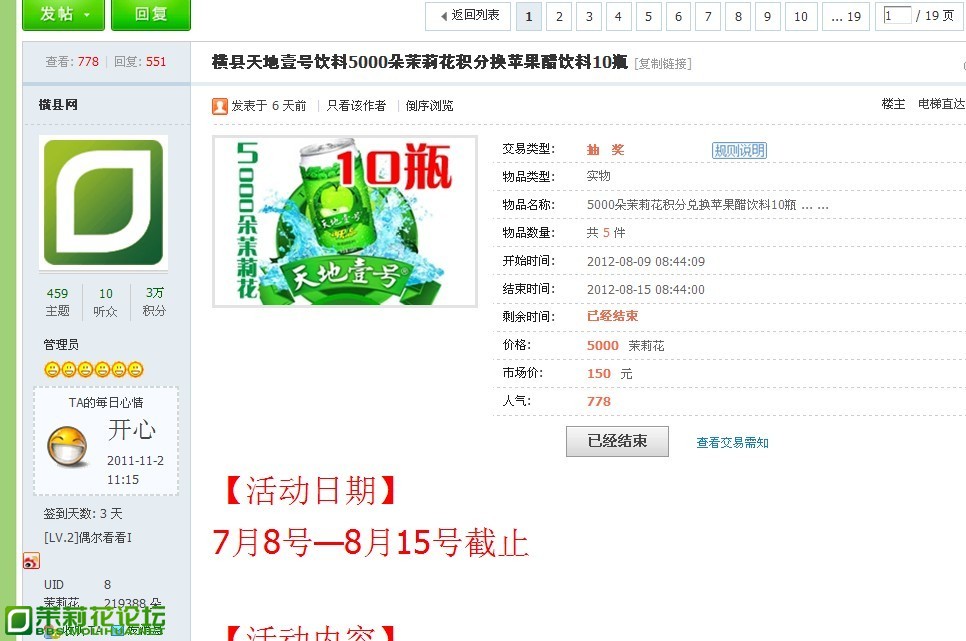Go to page 5
Viewport: 966px width, 641px height.
coord(649,17)
